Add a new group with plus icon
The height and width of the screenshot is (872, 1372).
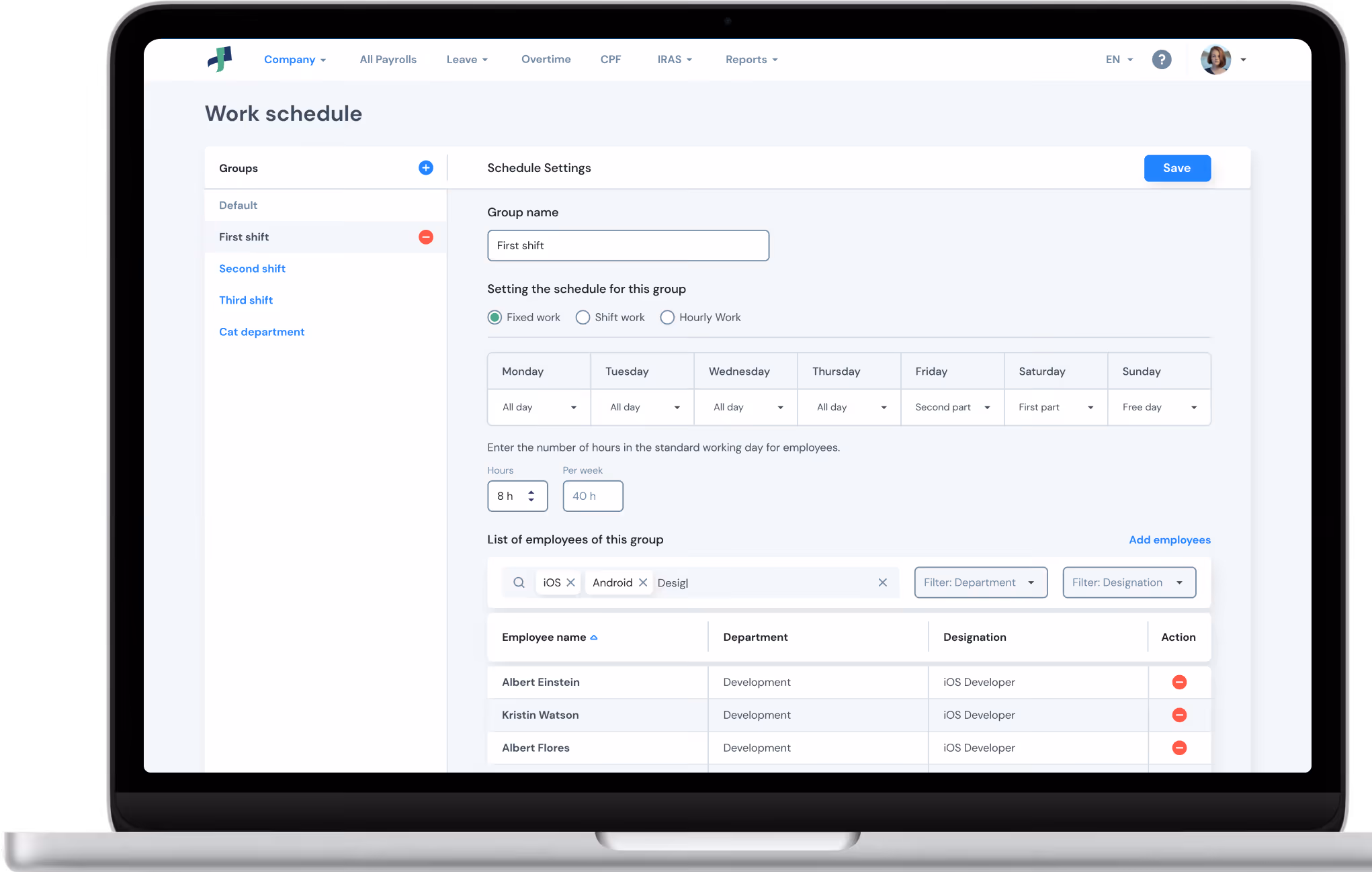[x=426, y=168]
